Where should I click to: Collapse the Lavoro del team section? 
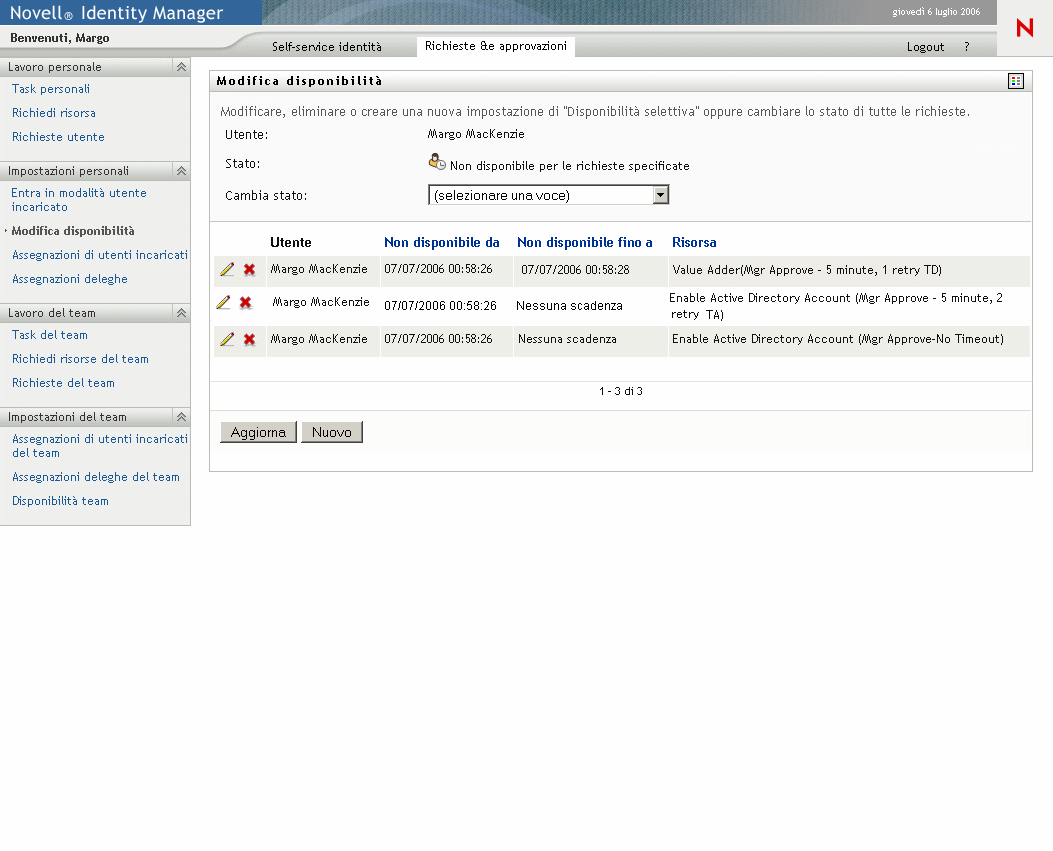(181, 312)
